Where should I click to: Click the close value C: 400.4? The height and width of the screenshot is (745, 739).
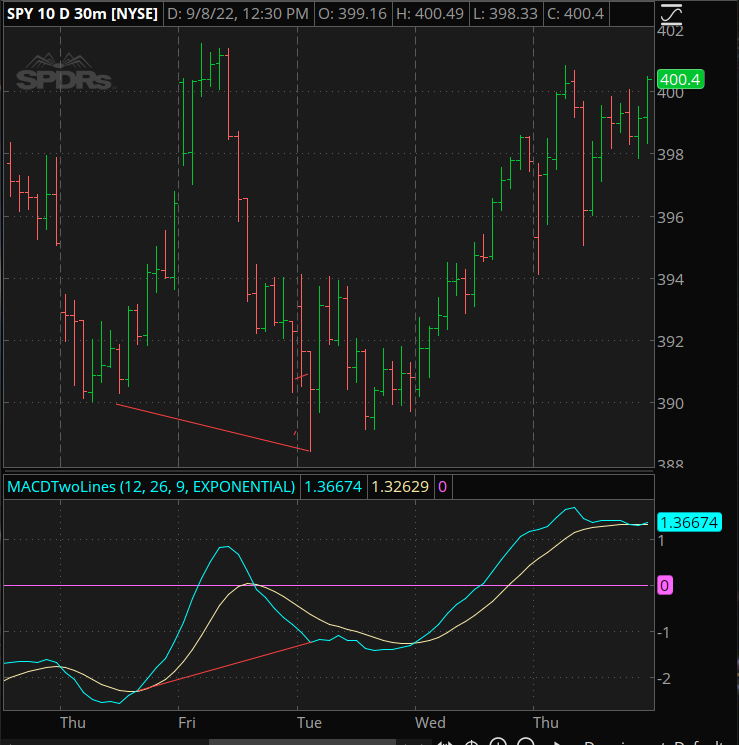coord(575,14)
